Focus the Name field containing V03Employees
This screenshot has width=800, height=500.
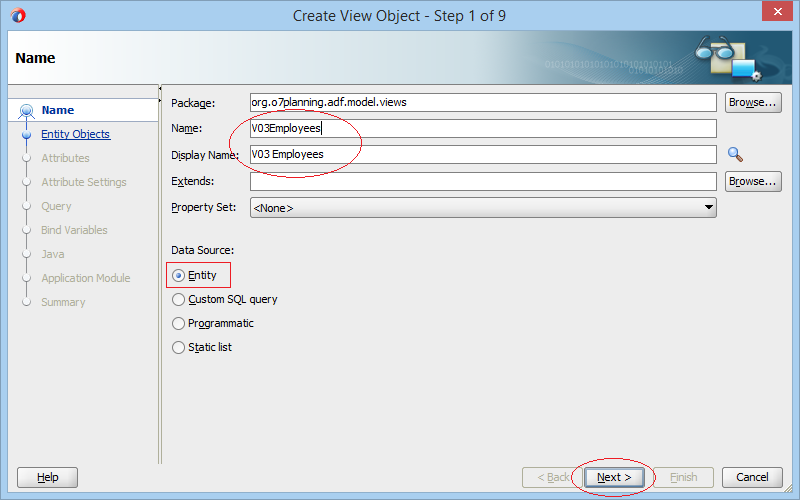[x=483, y=129]
